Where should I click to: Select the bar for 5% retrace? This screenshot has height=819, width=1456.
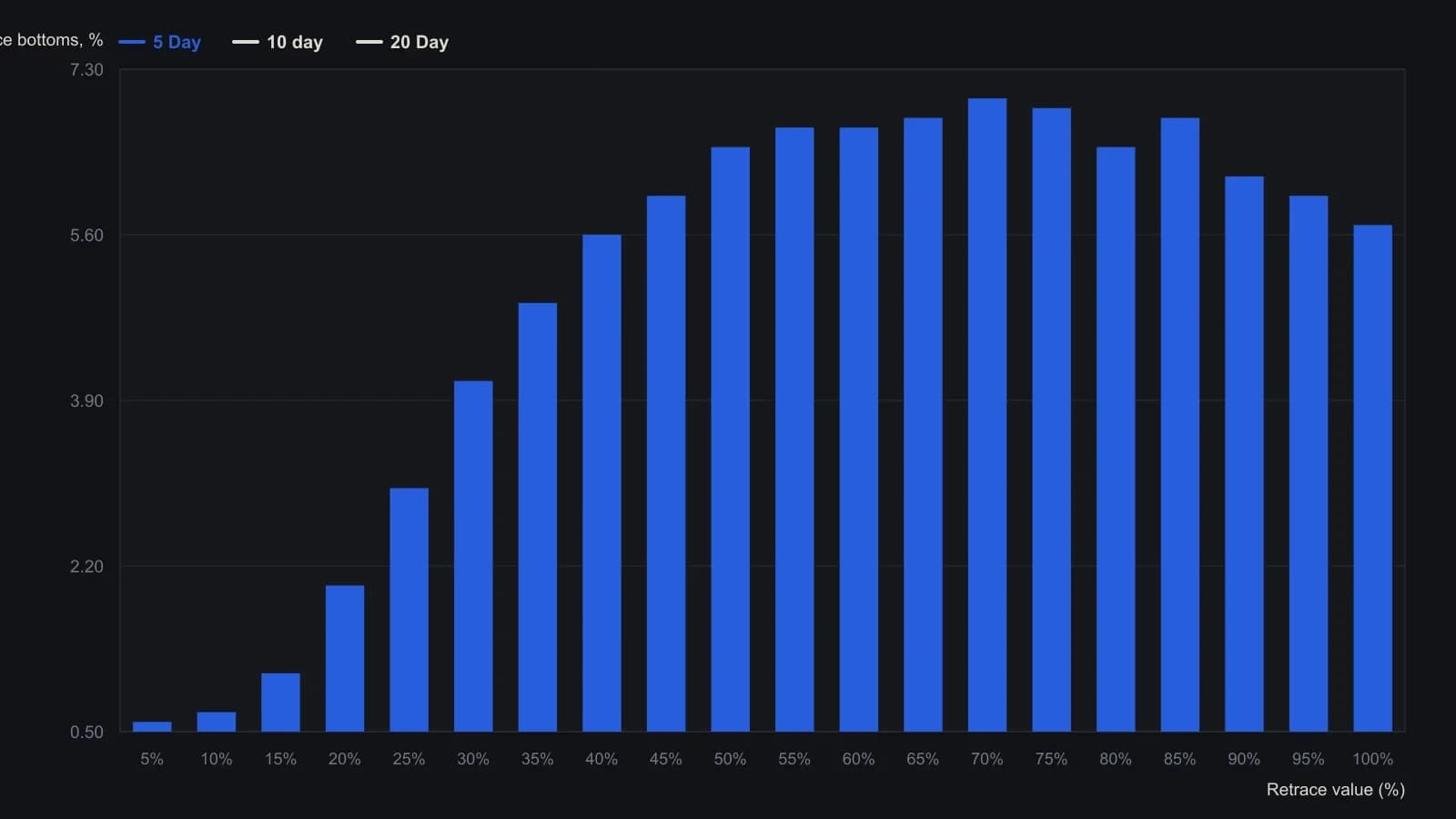[x=152, y=726]
